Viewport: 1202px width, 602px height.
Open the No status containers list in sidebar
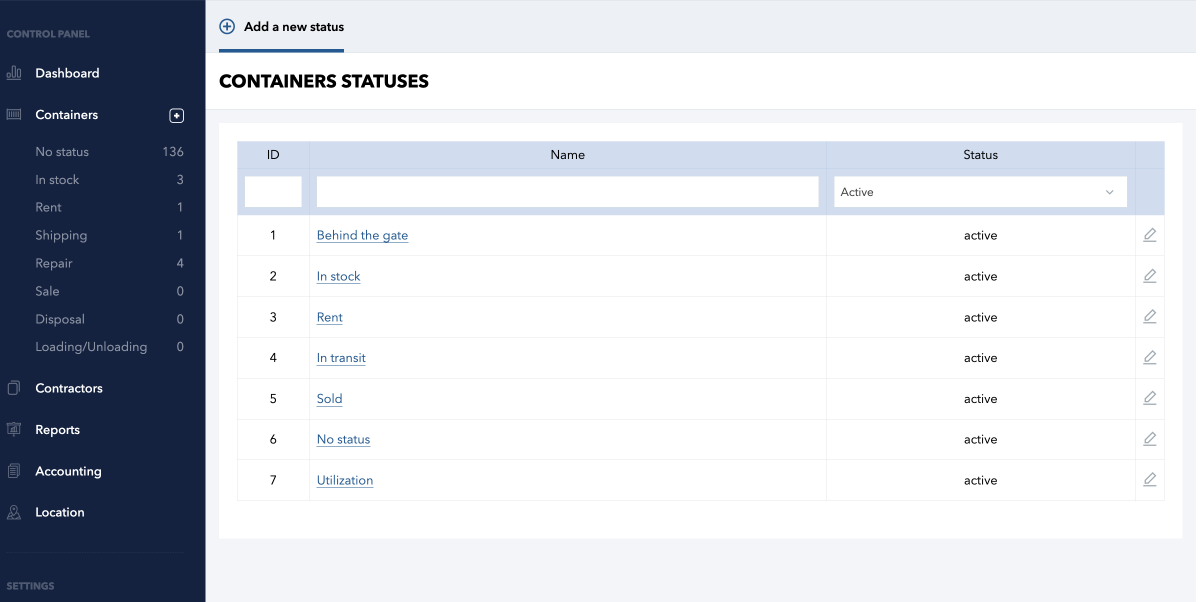point(62,152)
